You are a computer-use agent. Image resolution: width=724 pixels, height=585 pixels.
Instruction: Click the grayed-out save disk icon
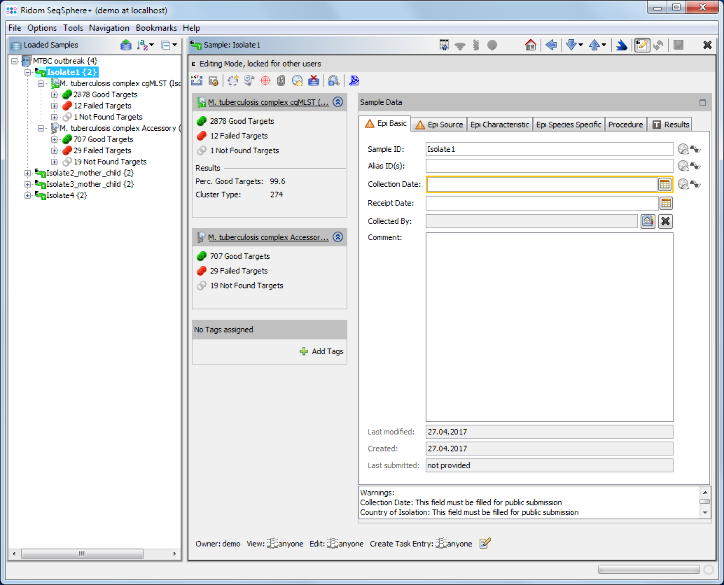click(678, 45)
